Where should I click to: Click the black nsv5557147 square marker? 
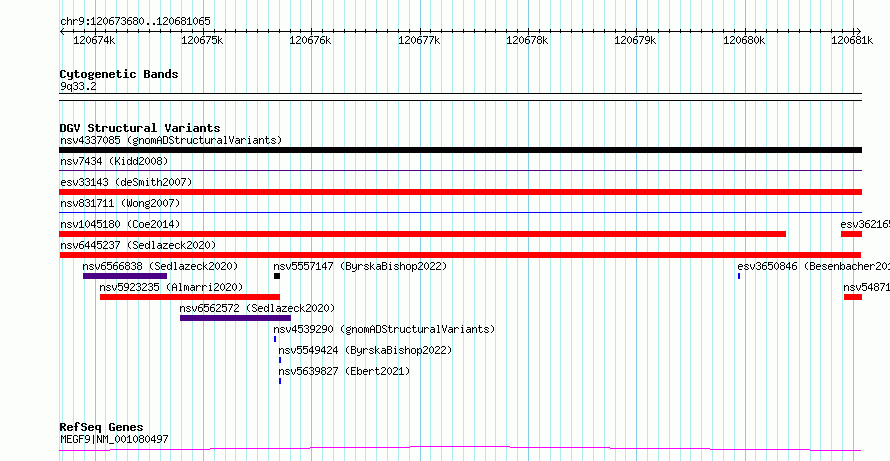click(277, 276)
